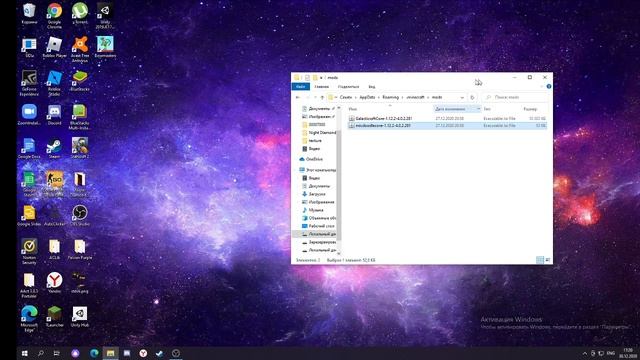Expand the ribbon using the chevron
640x360 pixels.
pos(542,87)
